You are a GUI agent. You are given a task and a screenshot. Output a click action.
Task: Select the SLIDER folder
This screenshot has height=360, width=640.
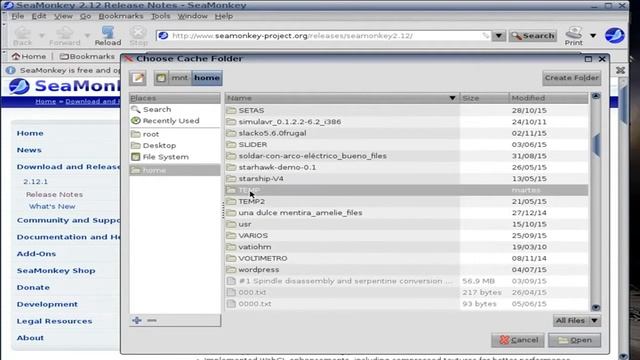pyautogui.click(x=406, y=144)
